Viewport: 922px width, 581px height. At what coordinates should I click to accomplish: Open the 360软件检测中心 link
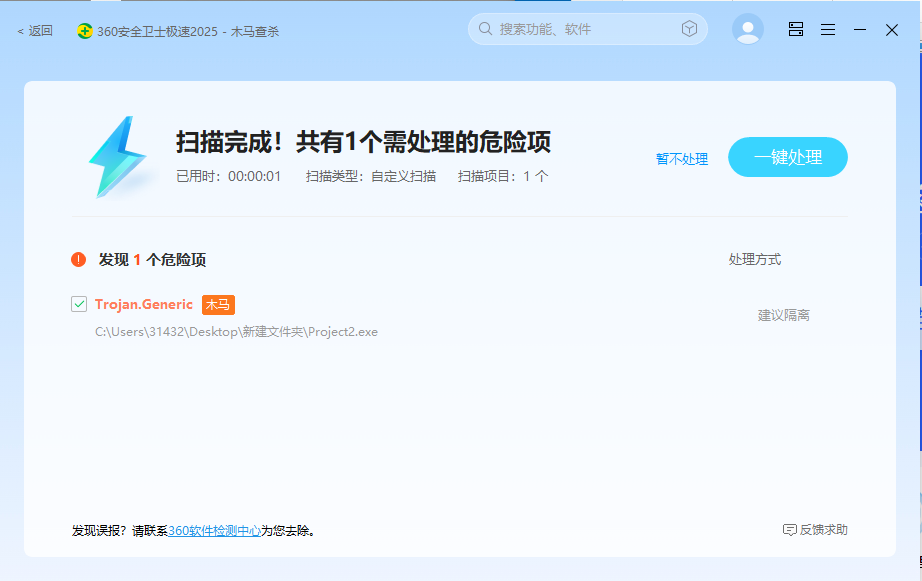point(215,531)
